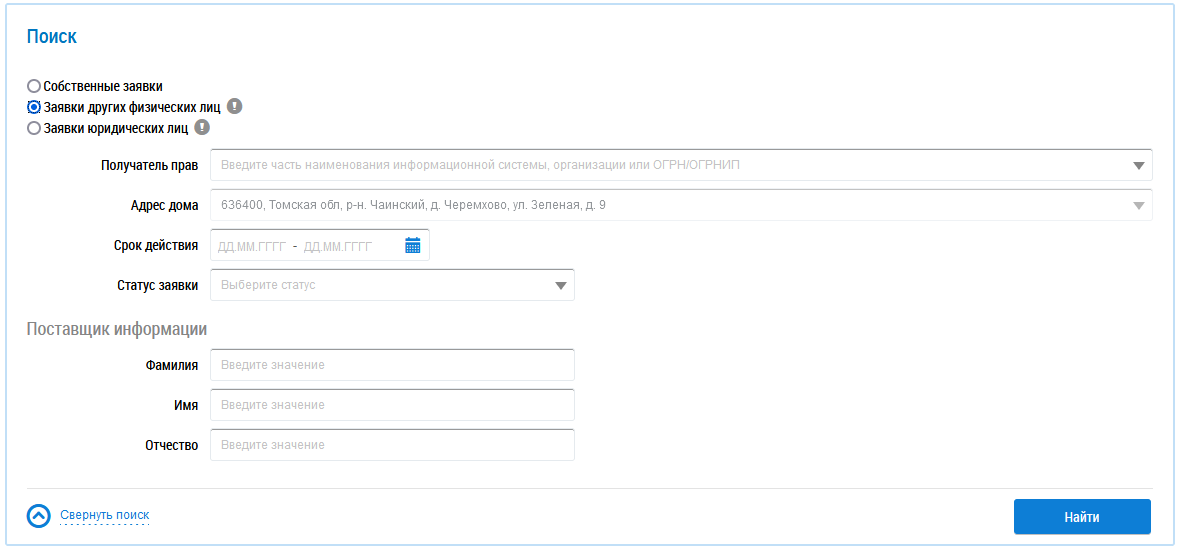This screenshot has width=1181, height=549.
Task: Click the calendar icon in Срок действия
Action: pos(412,246)
